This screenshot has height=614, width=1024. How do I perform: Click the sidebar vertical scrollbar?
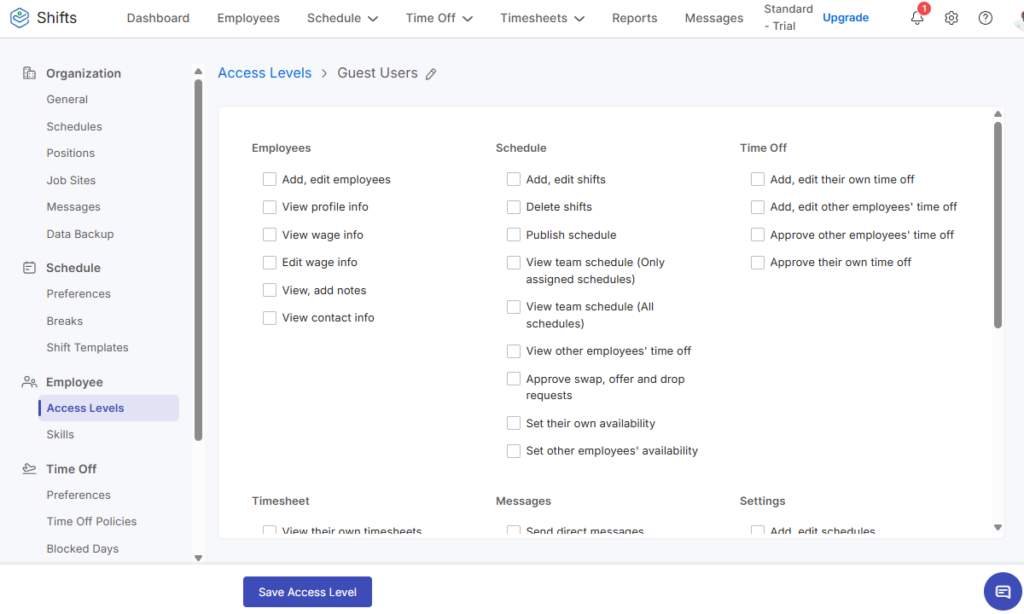click(198, 260)
